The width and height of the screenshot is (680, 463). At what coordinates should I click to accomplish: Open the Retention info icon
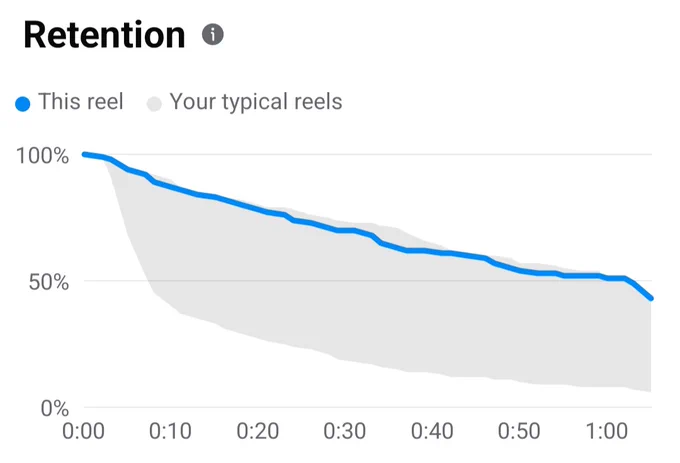tap(213, 34)
